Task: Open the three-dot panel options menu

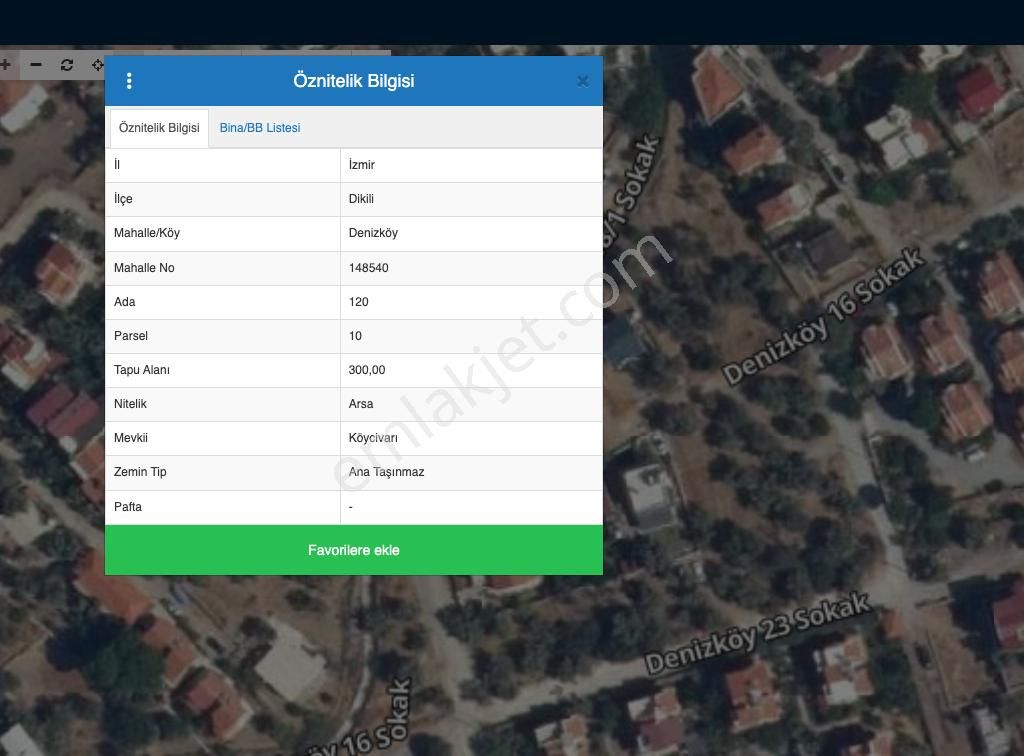Action: [x=129, y=81]
